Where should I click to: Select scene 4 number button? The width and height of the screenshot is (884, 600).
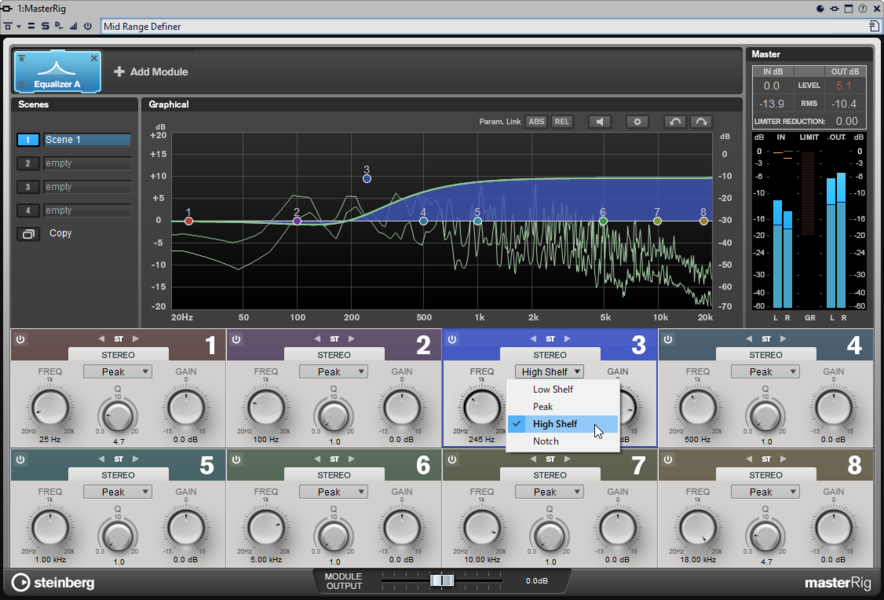tap(28, 211)
